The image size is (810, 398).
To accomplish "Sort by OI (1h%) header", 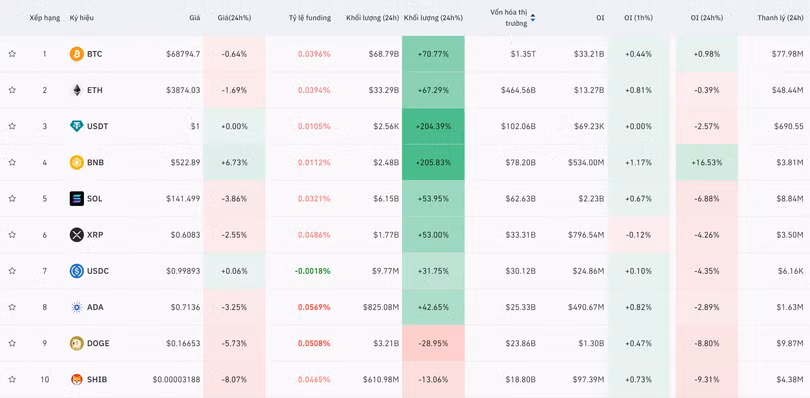I will coord(638,18).
